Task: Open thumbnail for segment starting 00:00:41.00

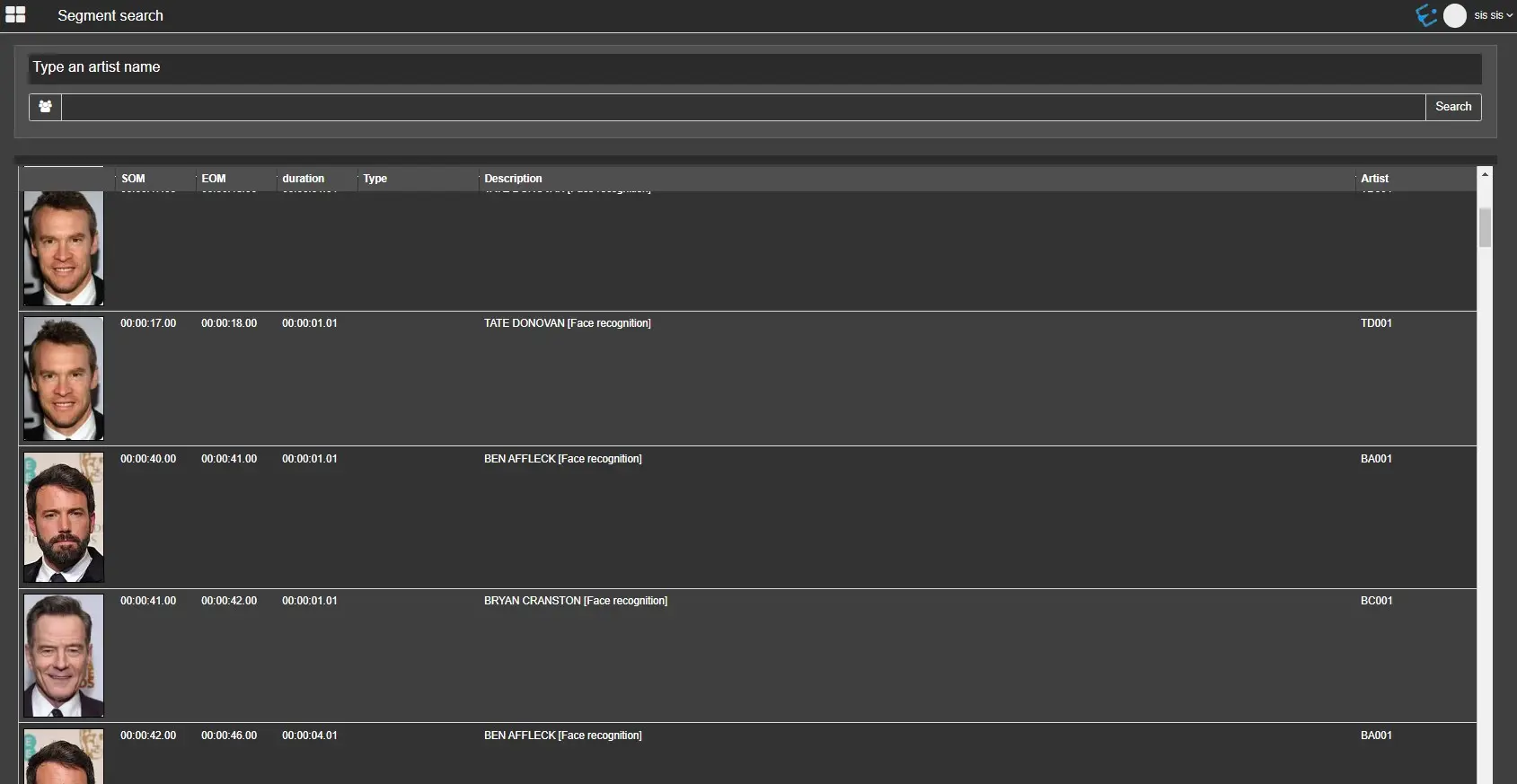Action: click(64, 656)
